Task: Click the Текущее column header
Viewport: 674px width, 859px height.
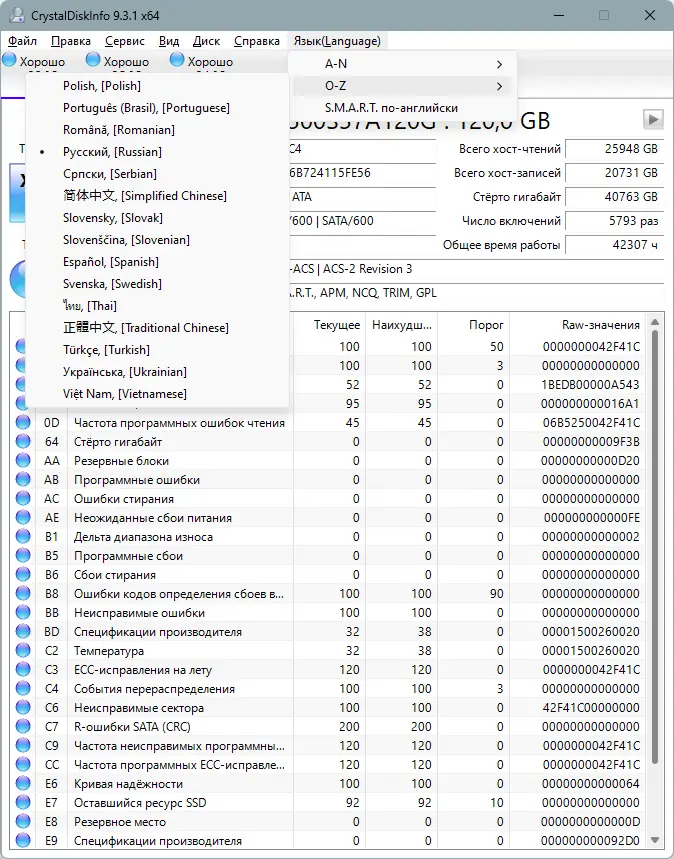Action: (330, 325)
